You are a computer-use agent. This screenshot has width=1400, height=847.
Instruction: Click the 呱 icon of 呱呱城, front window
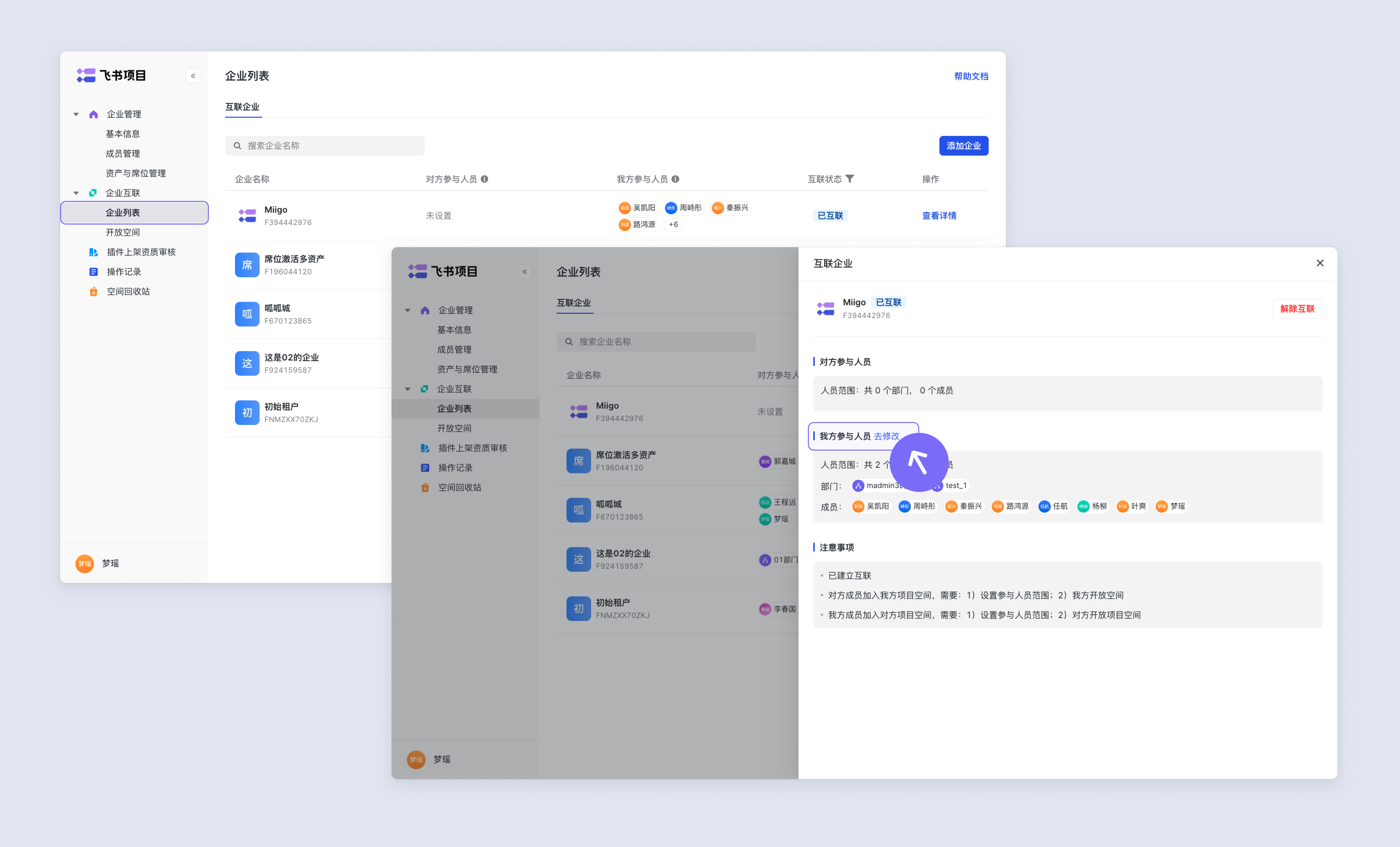(x=578, y=510)
